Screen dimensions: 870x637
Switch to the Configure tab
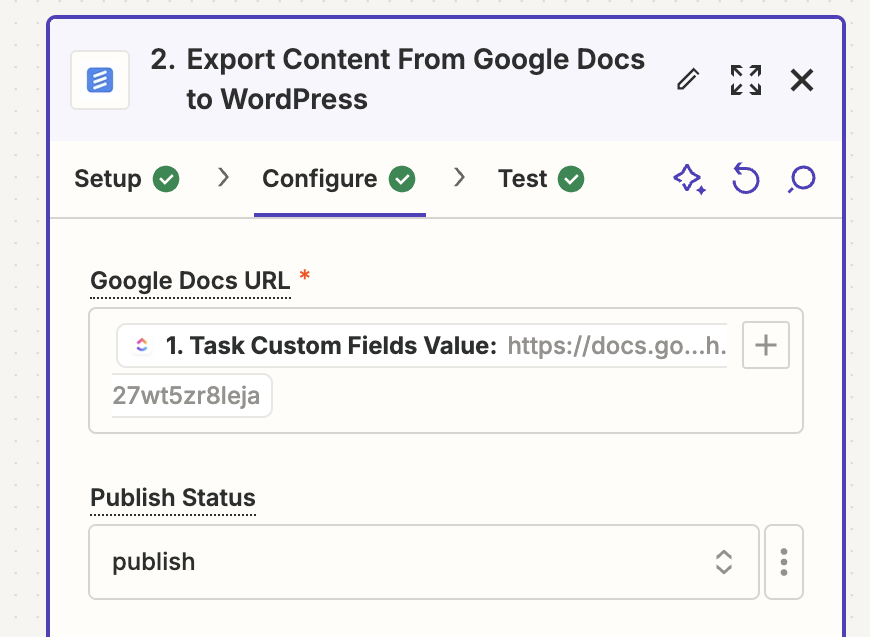(x=320, y=179)
